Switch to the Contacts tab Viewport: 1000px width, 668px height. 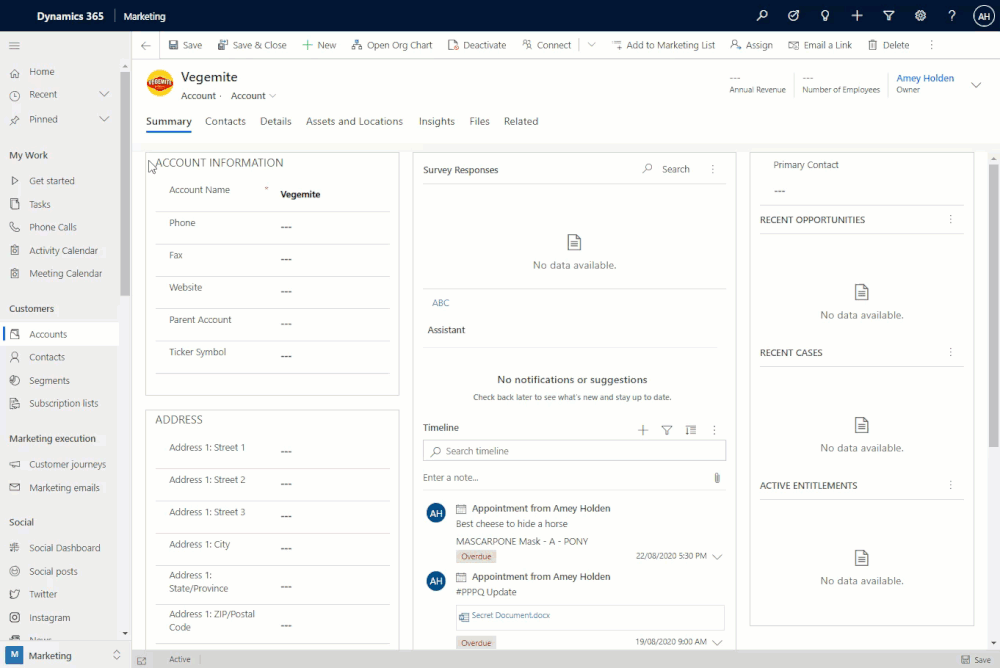225,121
